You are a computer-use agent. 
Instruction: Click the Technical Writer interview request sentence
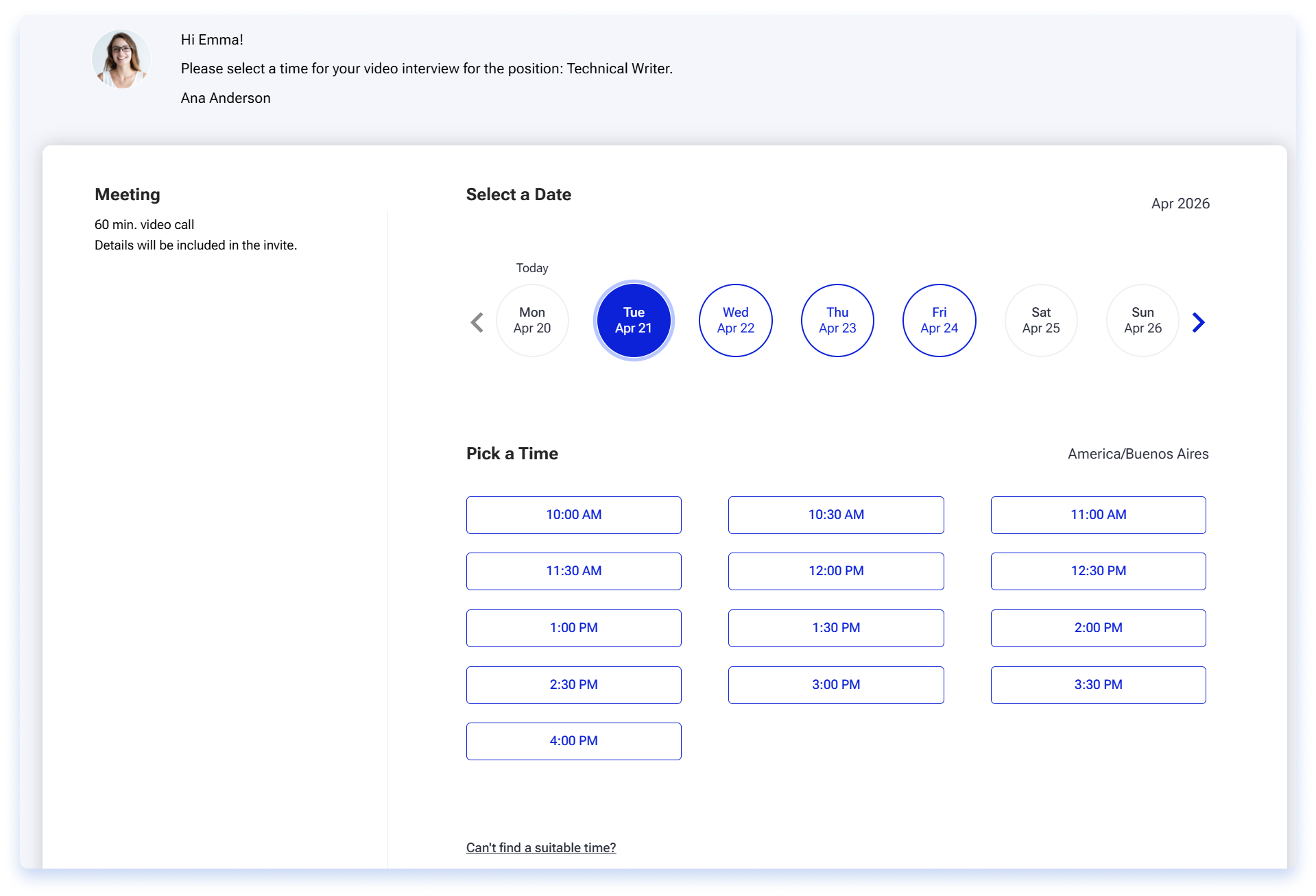(427, 69)
